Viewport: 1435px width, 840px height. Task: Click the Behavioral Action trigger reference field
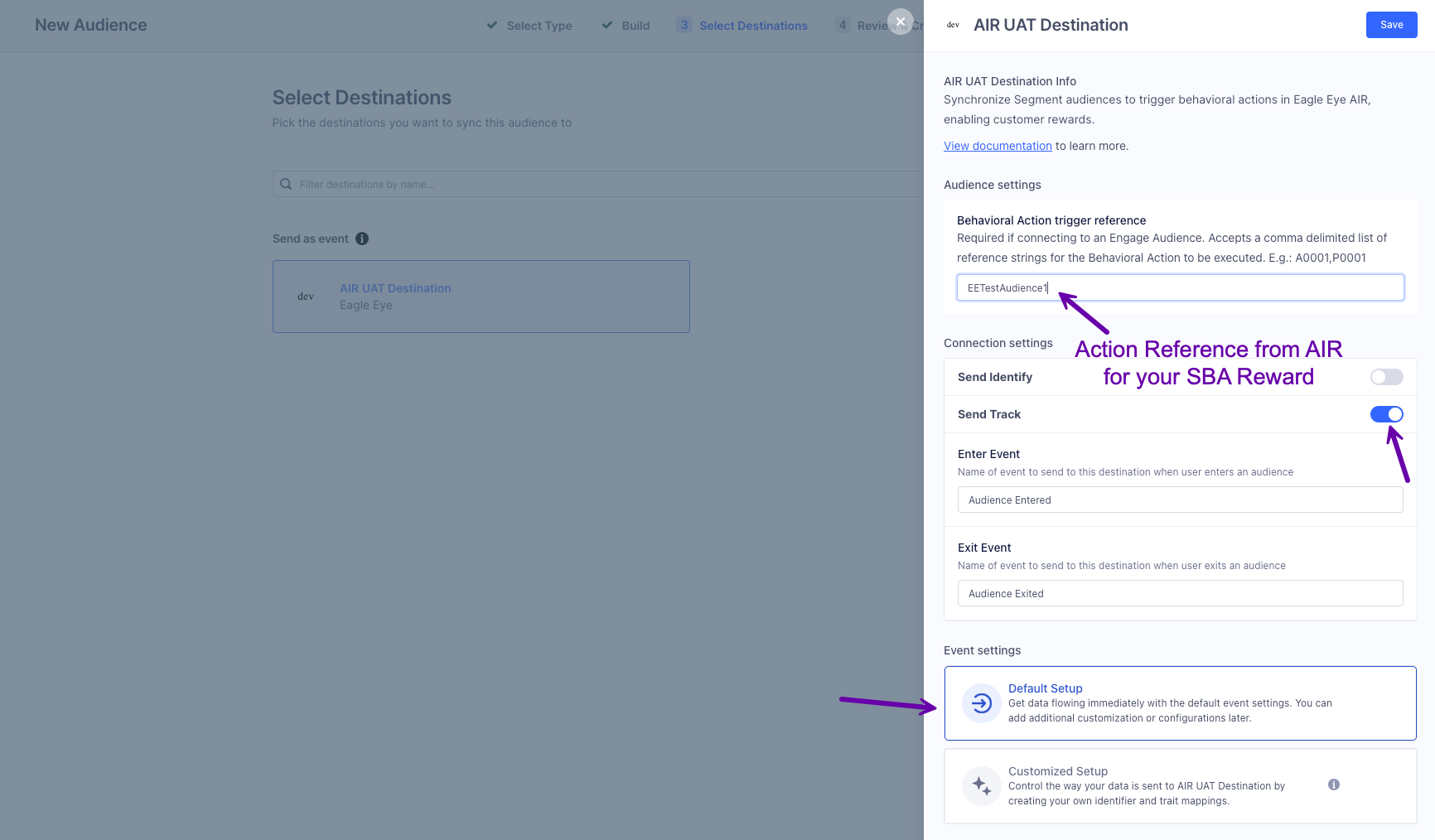(x=1180, y=287)
